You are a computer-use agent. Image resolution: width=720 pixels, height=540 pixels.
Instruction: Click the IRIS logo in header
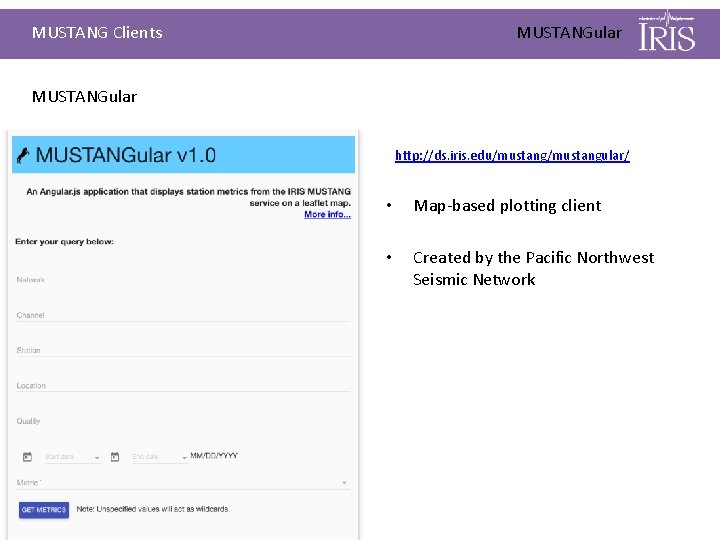(667, 32)
